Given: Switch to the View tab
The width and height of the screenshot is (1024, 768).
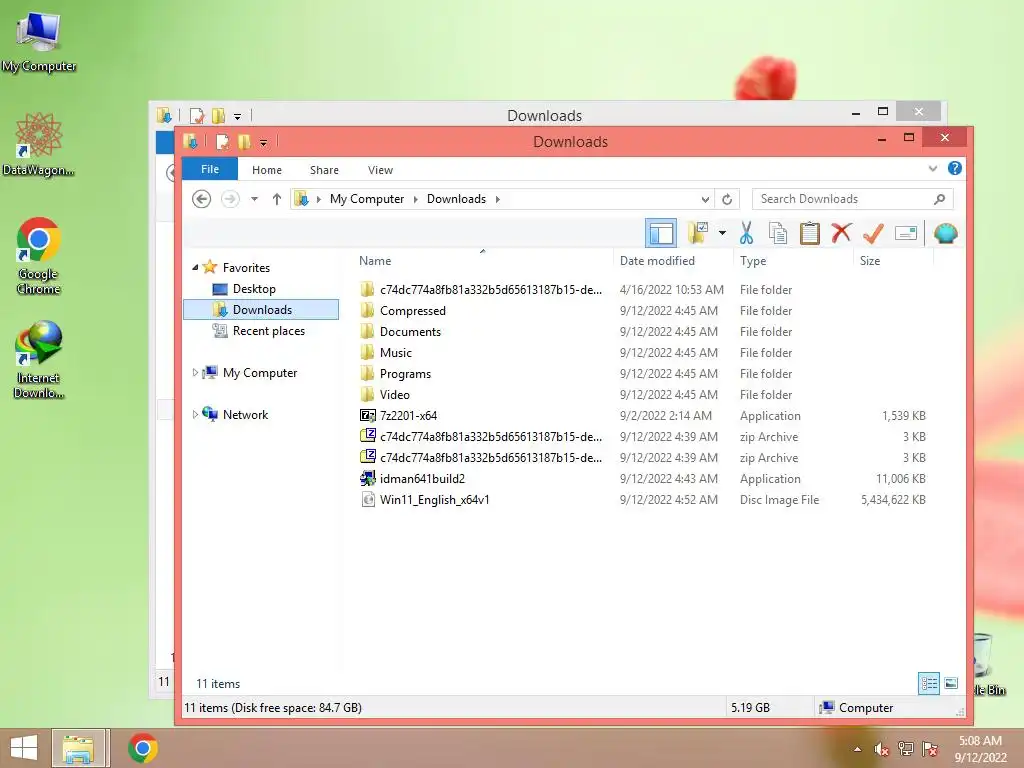Looking at the screenshot, I should 380,170.
